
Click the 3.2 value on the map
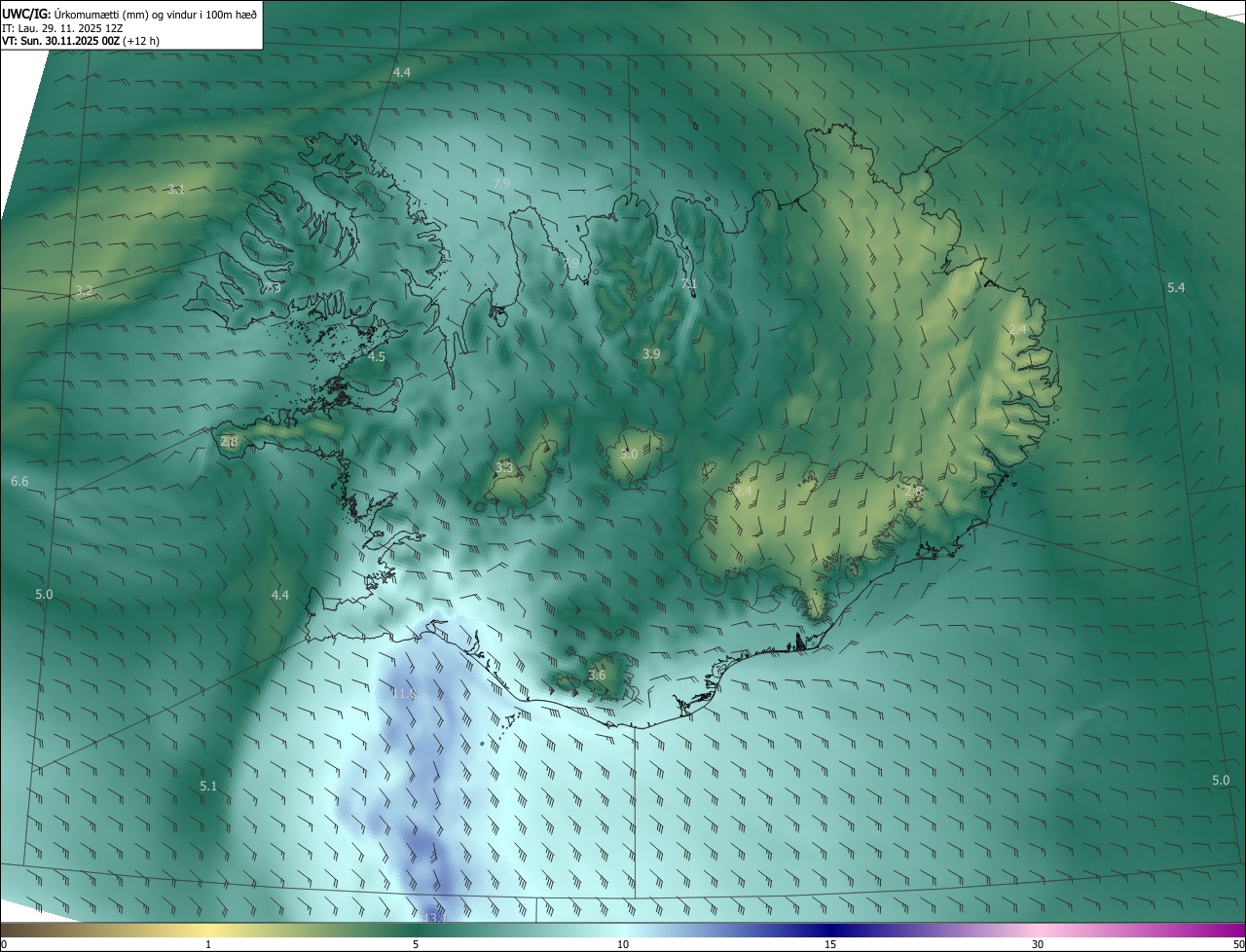[x=84, y=290]
